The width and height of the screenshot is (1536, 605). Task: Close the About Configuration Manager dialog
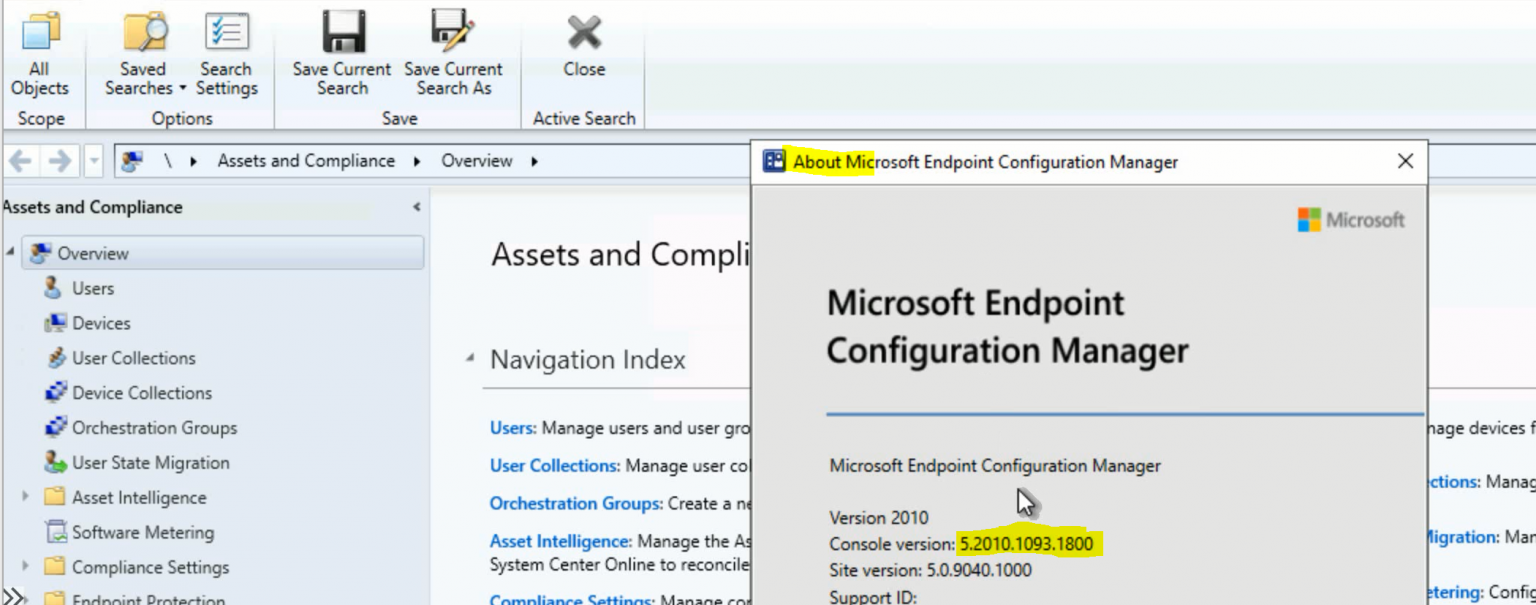[1405, 161]
